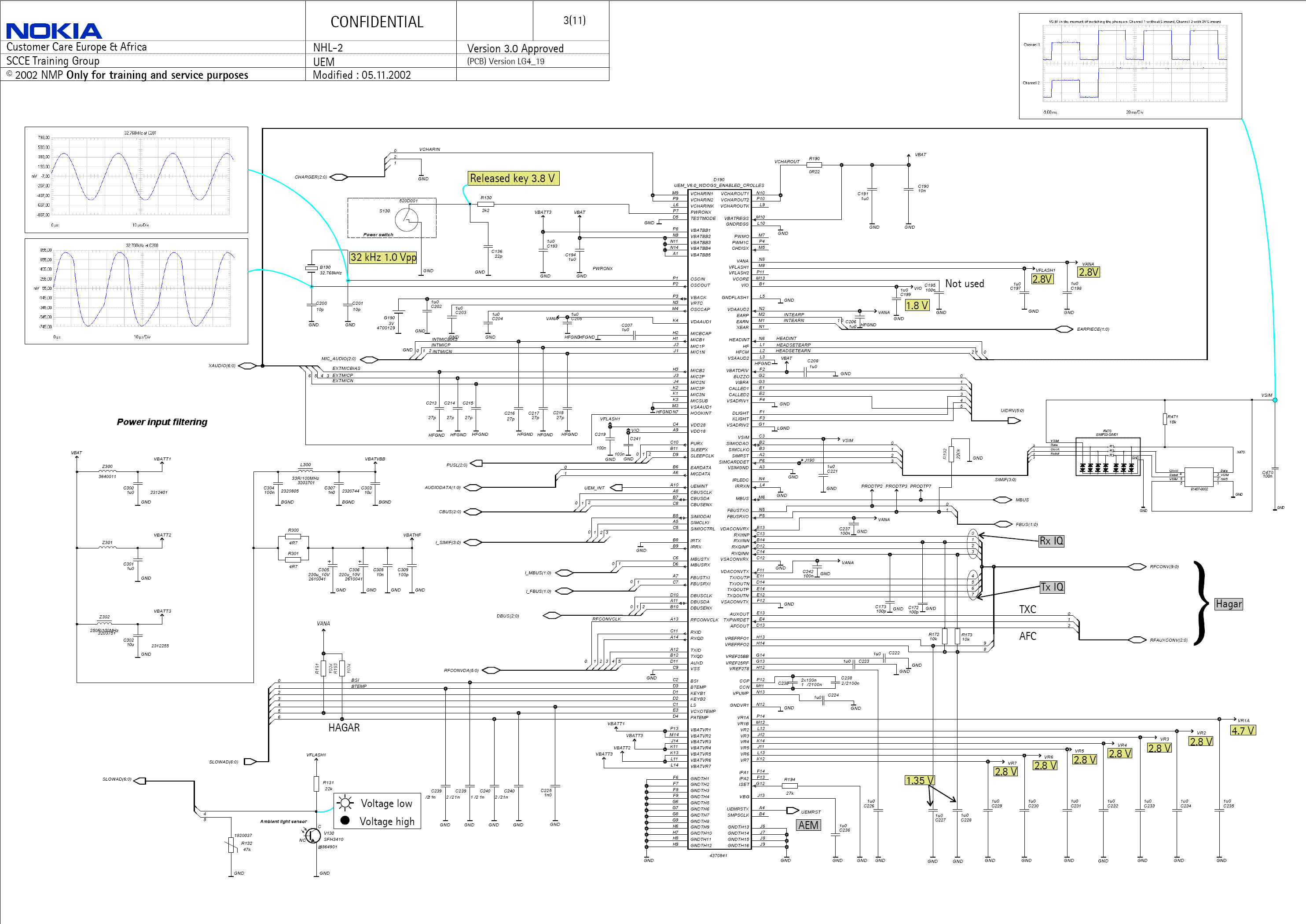Click the I_SIMIF(3:0) port label

coord(448,542)
